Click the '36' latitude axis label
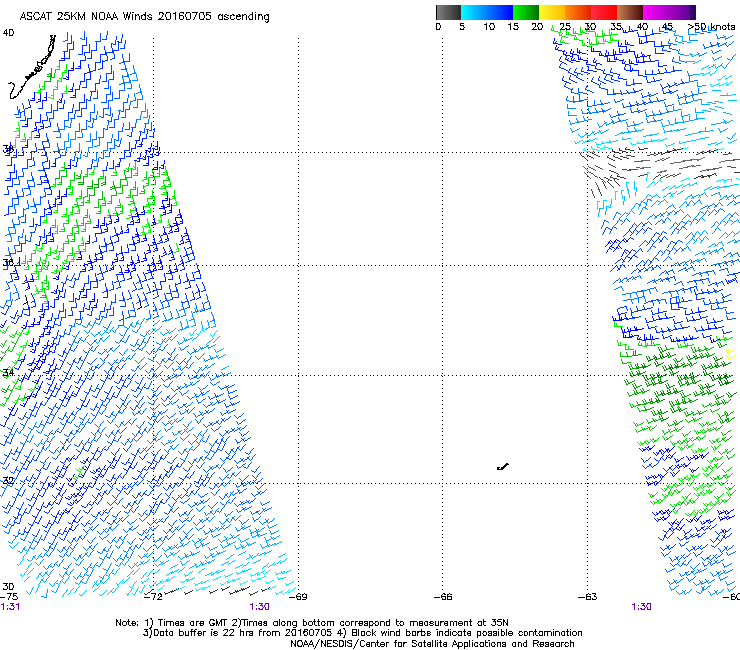Image resolution: width=740 pixels, height=650 pixels. [x=8, y=263]
